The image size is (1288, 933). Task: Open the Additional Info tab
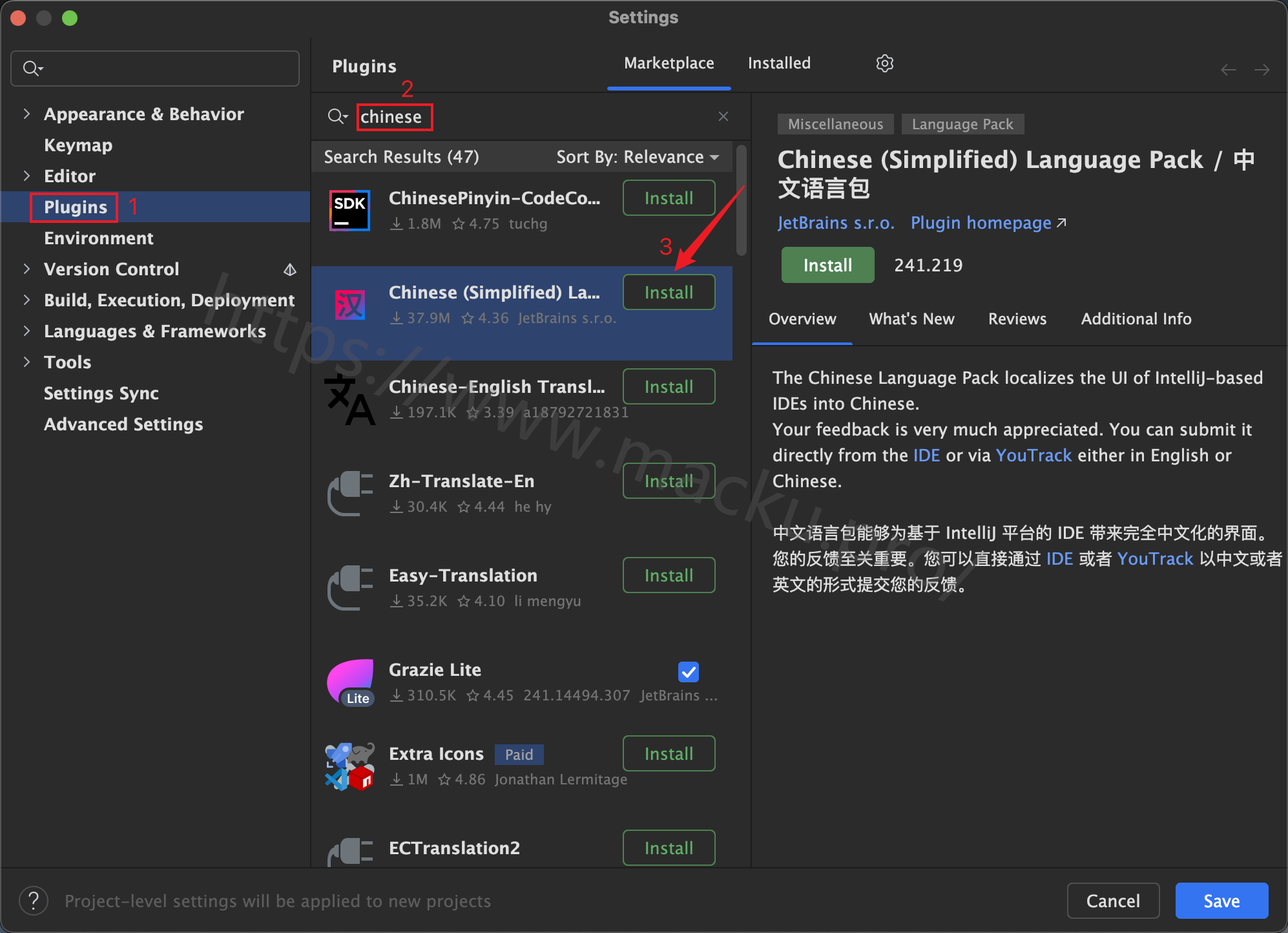[x=1136, y=319]
